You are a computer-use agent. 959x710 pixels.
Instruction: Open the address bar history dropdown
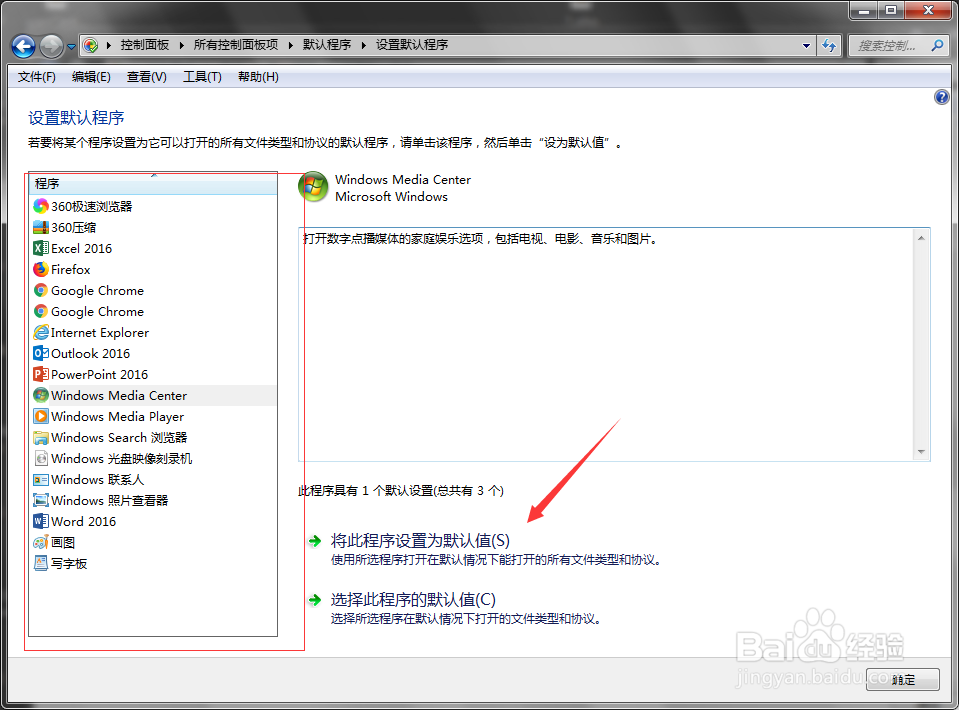tap(806, 45)
